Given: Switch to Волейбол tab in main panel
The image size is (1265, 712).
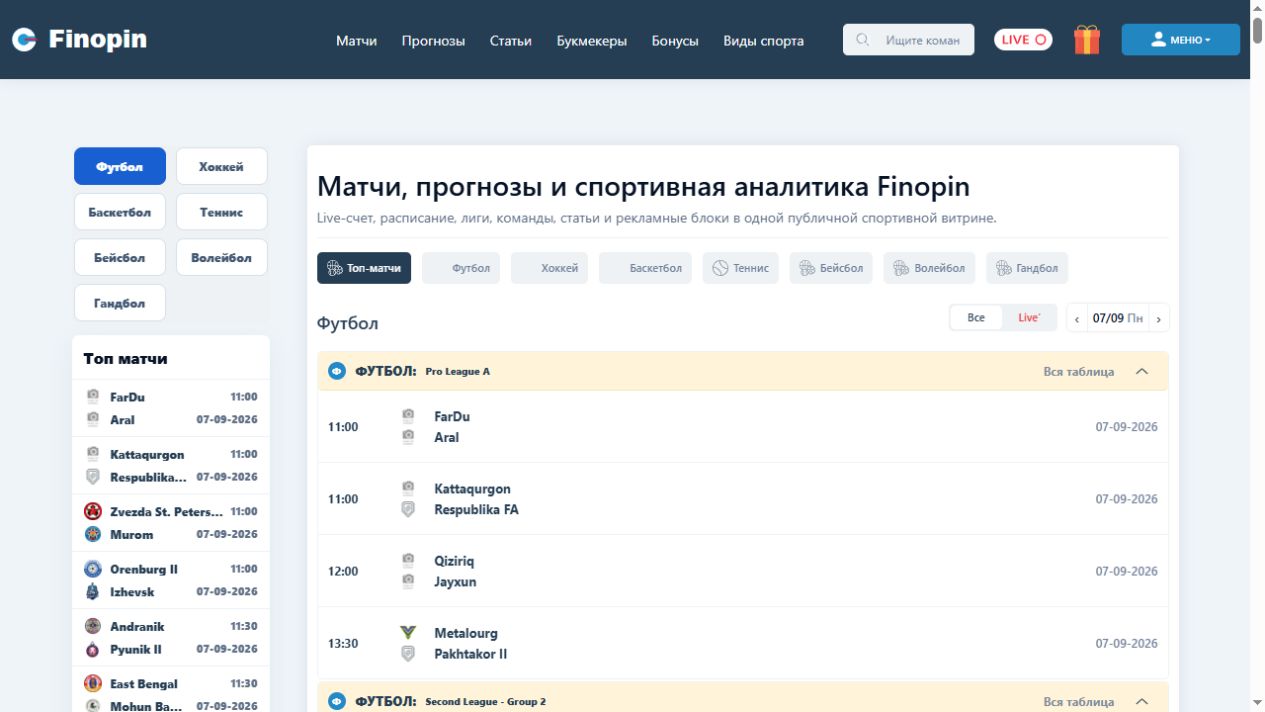Looking at the screenshot, I should pos(929,268).
